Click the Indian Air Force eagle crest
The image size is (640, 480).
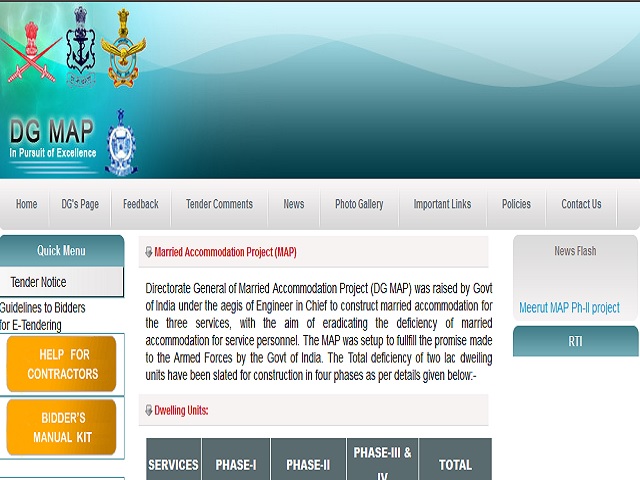click(123, 48)
